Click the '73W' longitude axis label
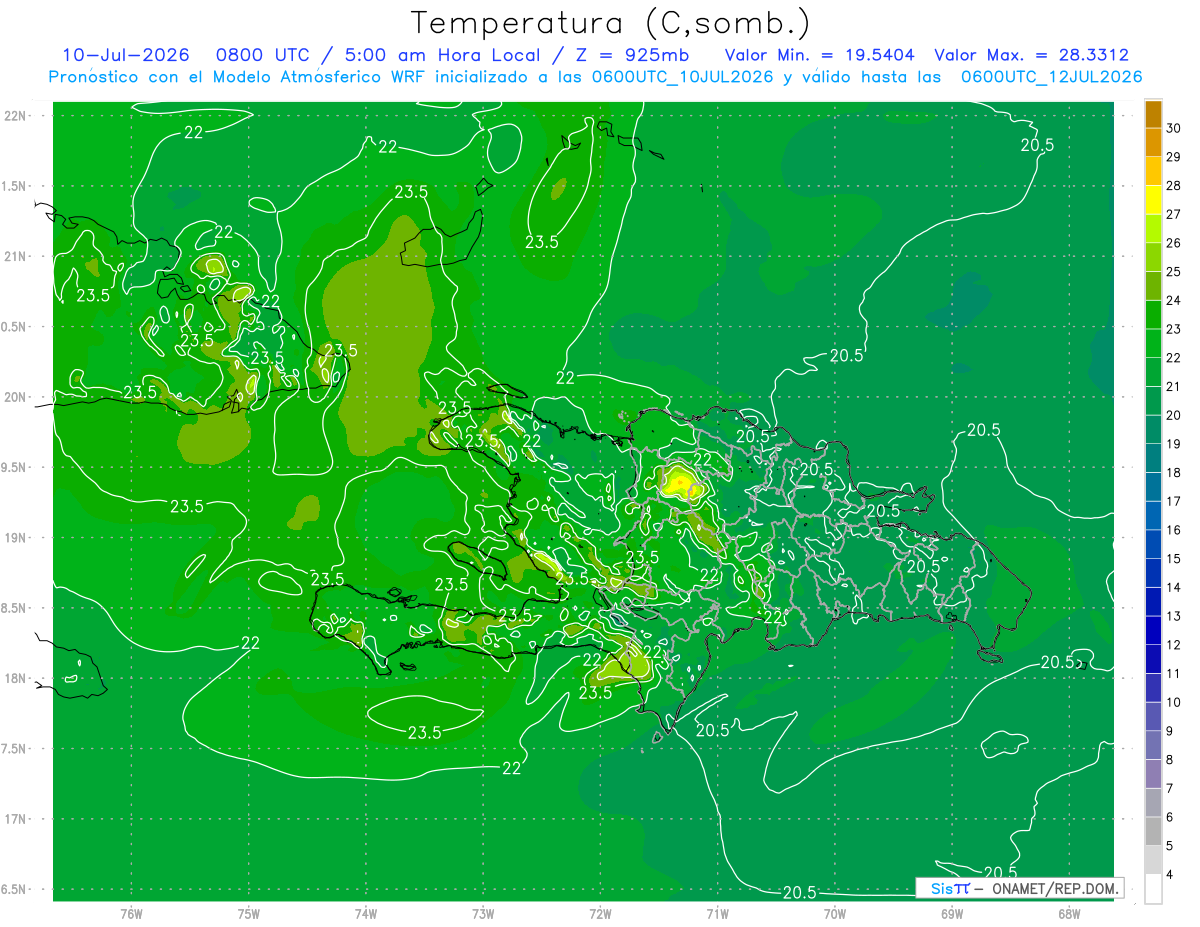Image resolution: width=1200 pixels, height=927 pixels. pos(483,914)
